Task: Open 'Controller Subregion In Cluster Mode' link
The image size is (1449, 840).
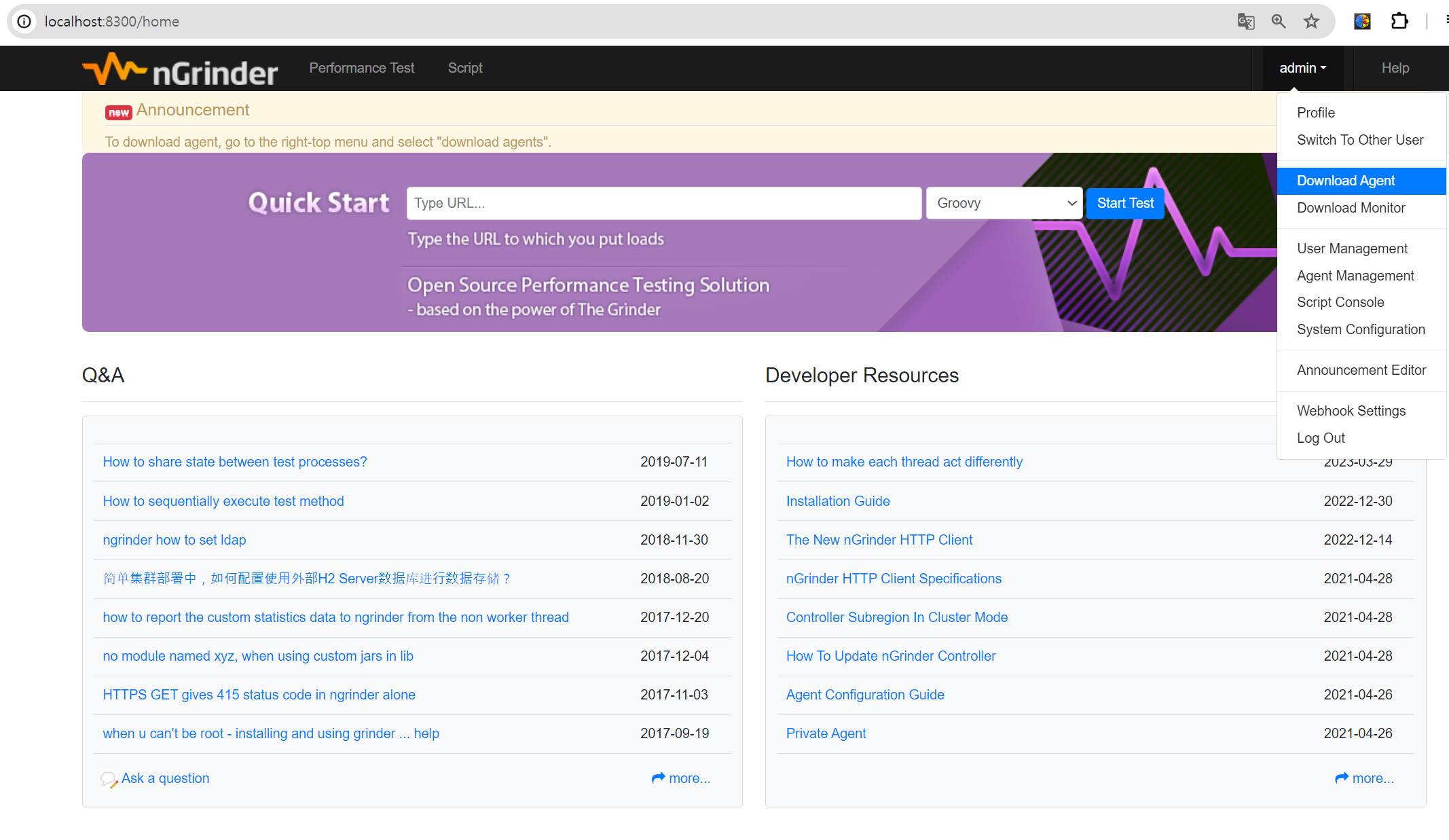Action: pyautogui.click(x=897, y=617)
